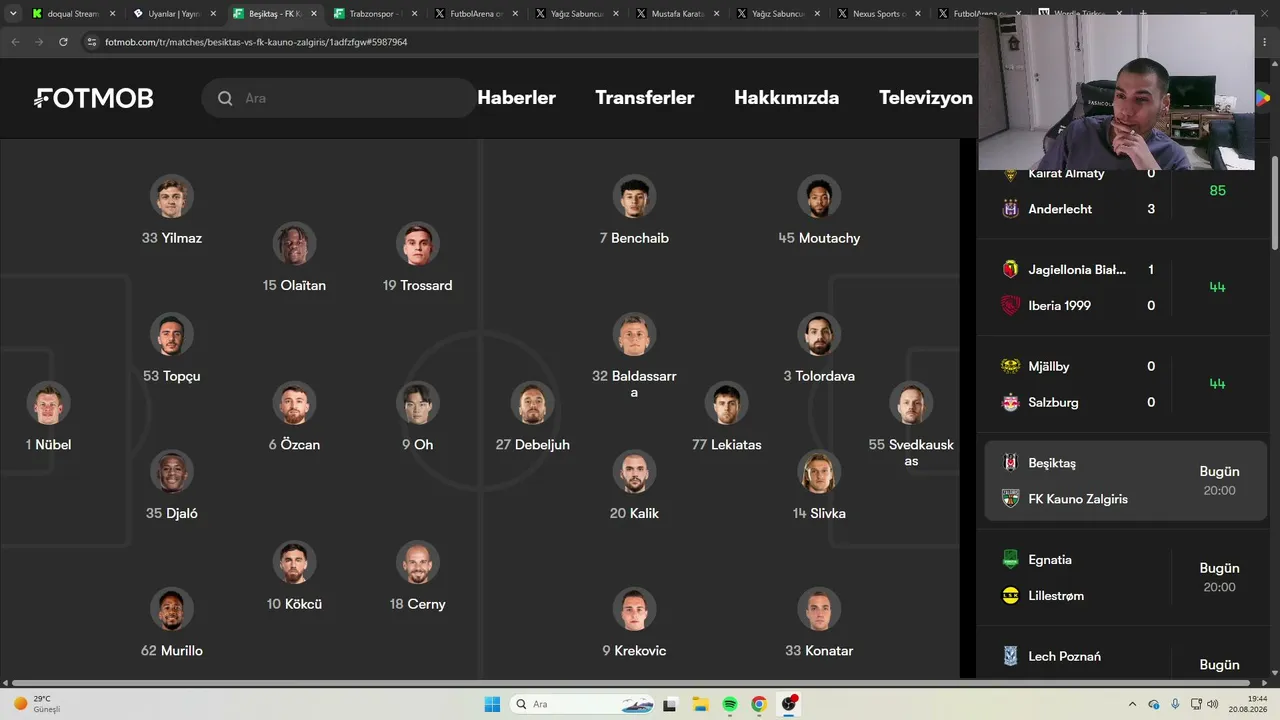This screenshot has height=720, width=1280.
Task: Click the FotMob logo
Action: click(94, 98)
